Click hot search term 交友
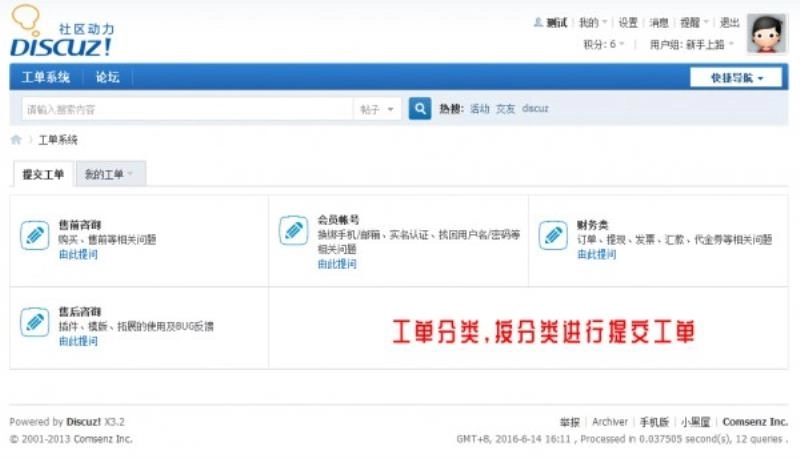 (505, 108)
